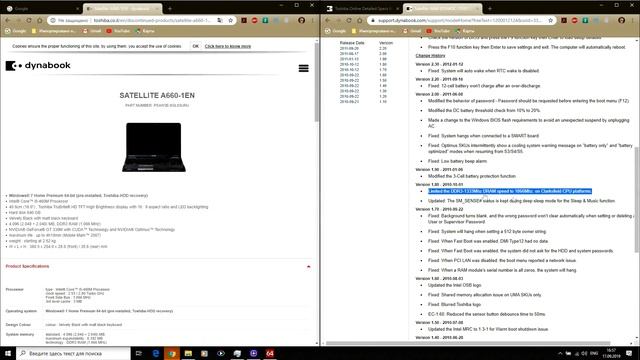Open the 'Click here to know more' link
Image resolution: width=640 pixels, height=360 pixels.
[228, 46]
